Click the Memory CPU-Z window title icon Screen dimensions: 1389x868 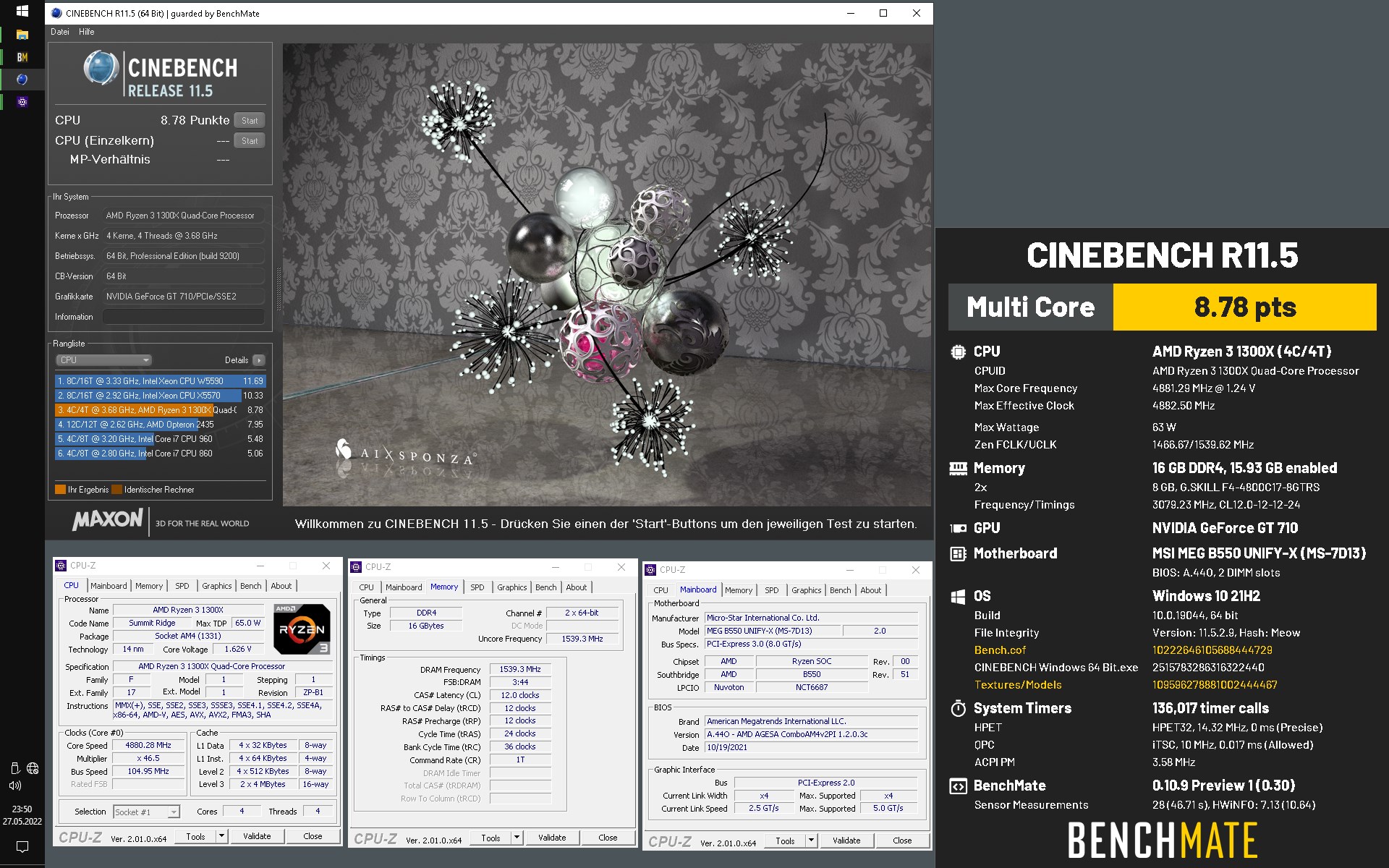[x=356, y=567]
